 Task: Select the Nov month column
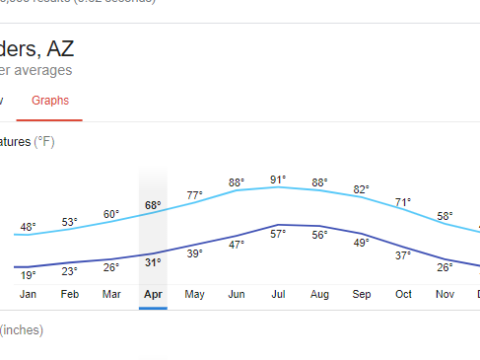pos(445,294)
